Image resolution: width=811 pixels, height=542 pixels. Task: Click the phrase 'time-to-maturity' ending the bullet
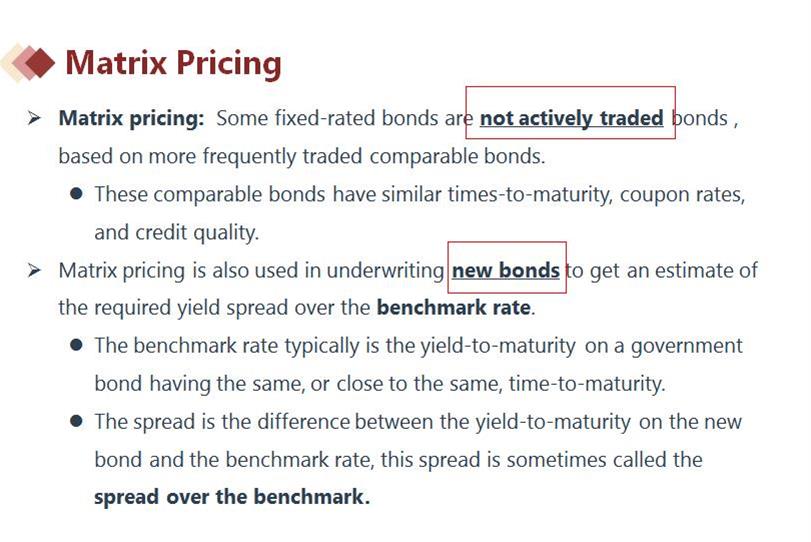(585, 384)
